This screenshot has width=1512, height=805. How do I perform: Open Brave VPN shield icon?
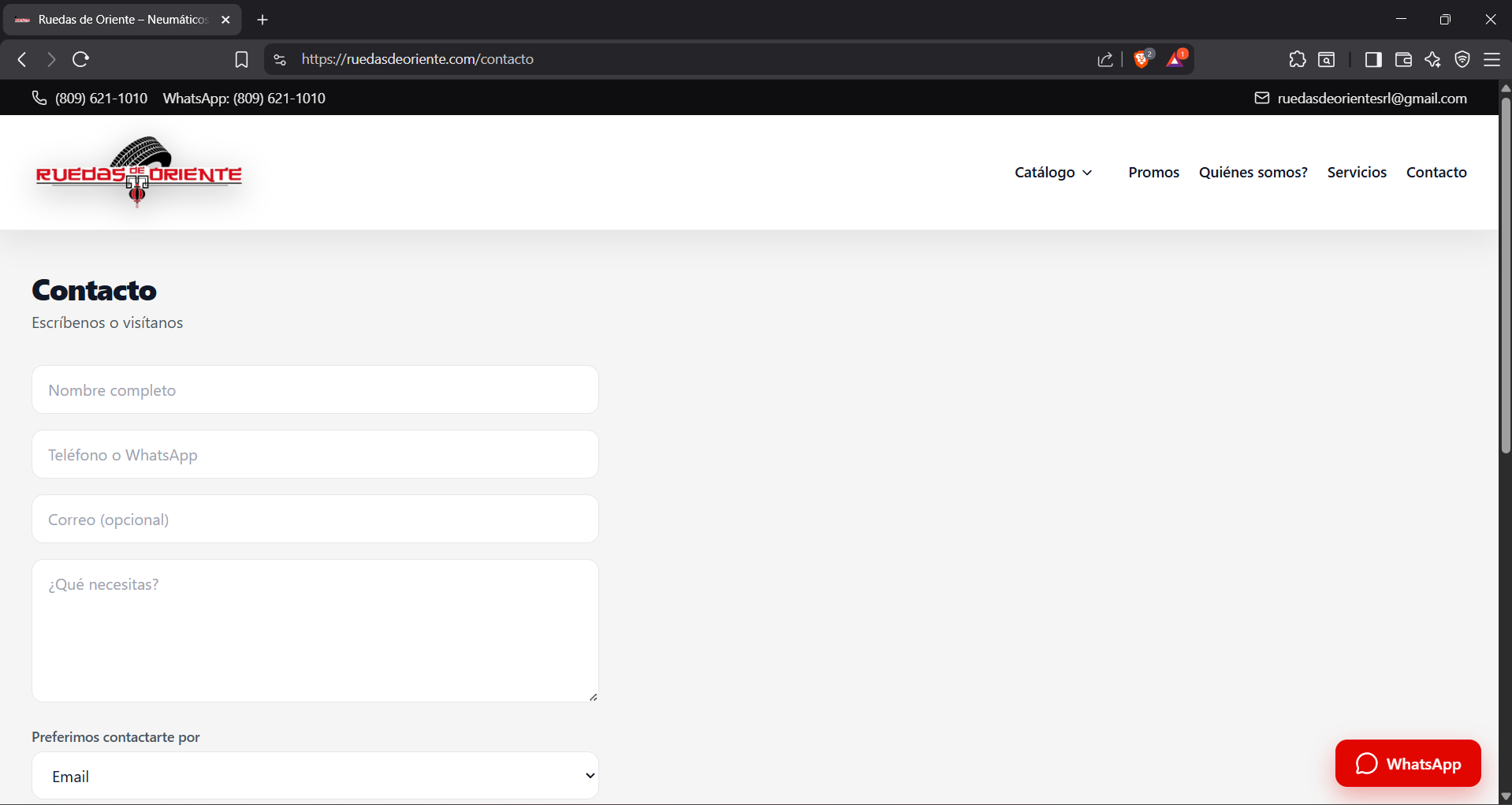pyautogui.click(x=1462, y=59)
